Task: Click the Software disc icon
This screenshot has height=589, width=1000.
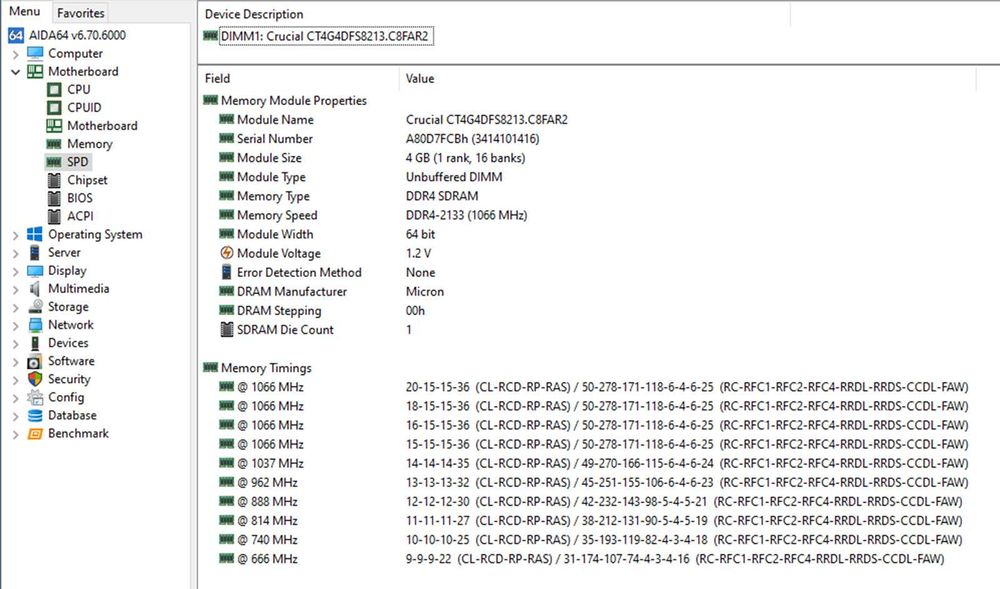Action: 35,361
